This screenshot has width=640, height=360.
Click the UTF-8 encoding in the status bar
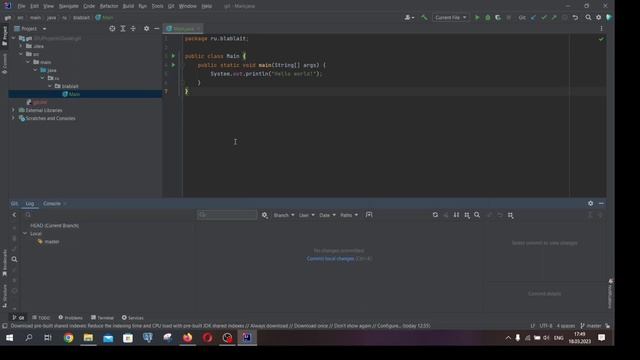coord(546,326)
